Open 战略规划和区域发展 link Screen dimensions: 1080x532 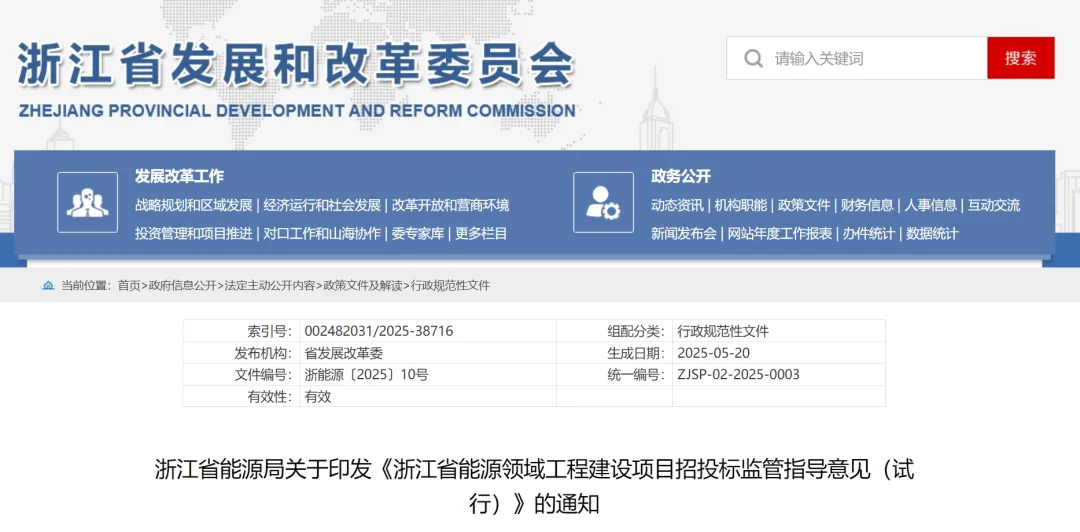coord(194,205)
